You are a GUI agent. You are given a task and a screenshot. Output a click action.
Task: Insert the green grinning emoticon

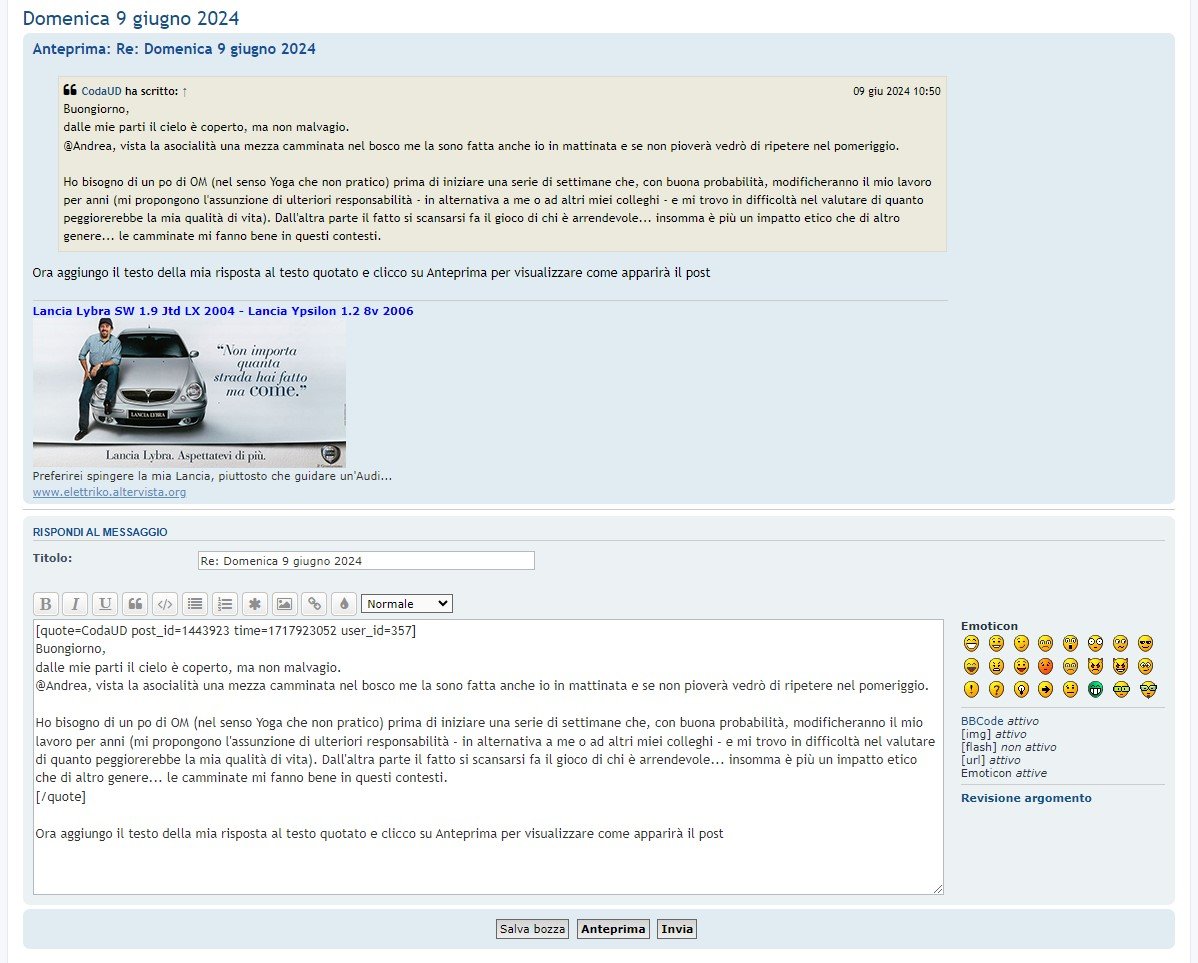tap(1096, 689)
